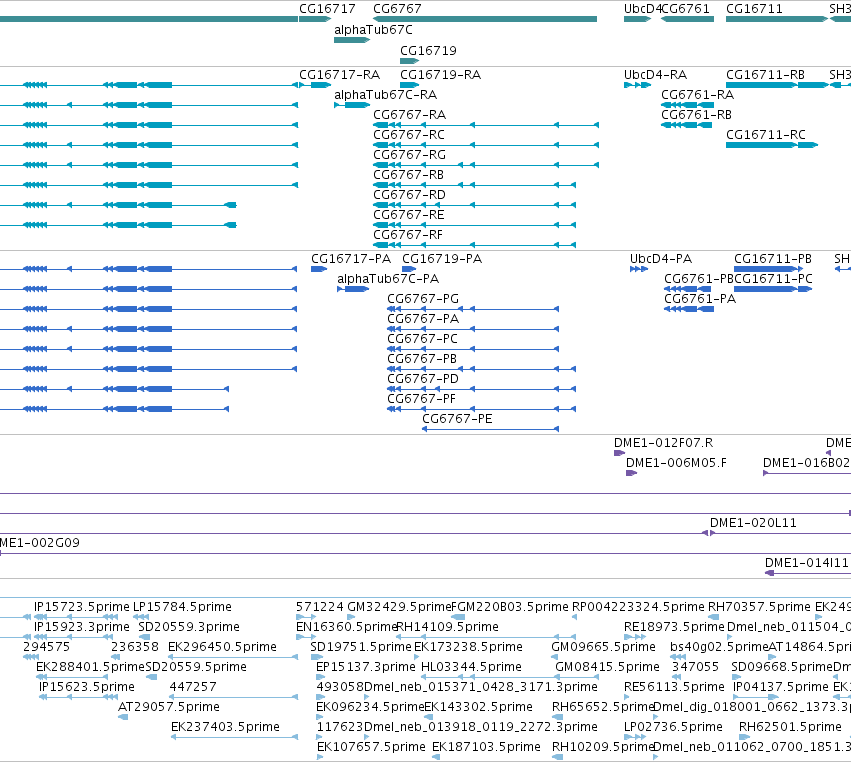Click the CG16719-PA protein label
This screenshot has width=851, height=762.
pyautogui.click(x=442, y=258)
